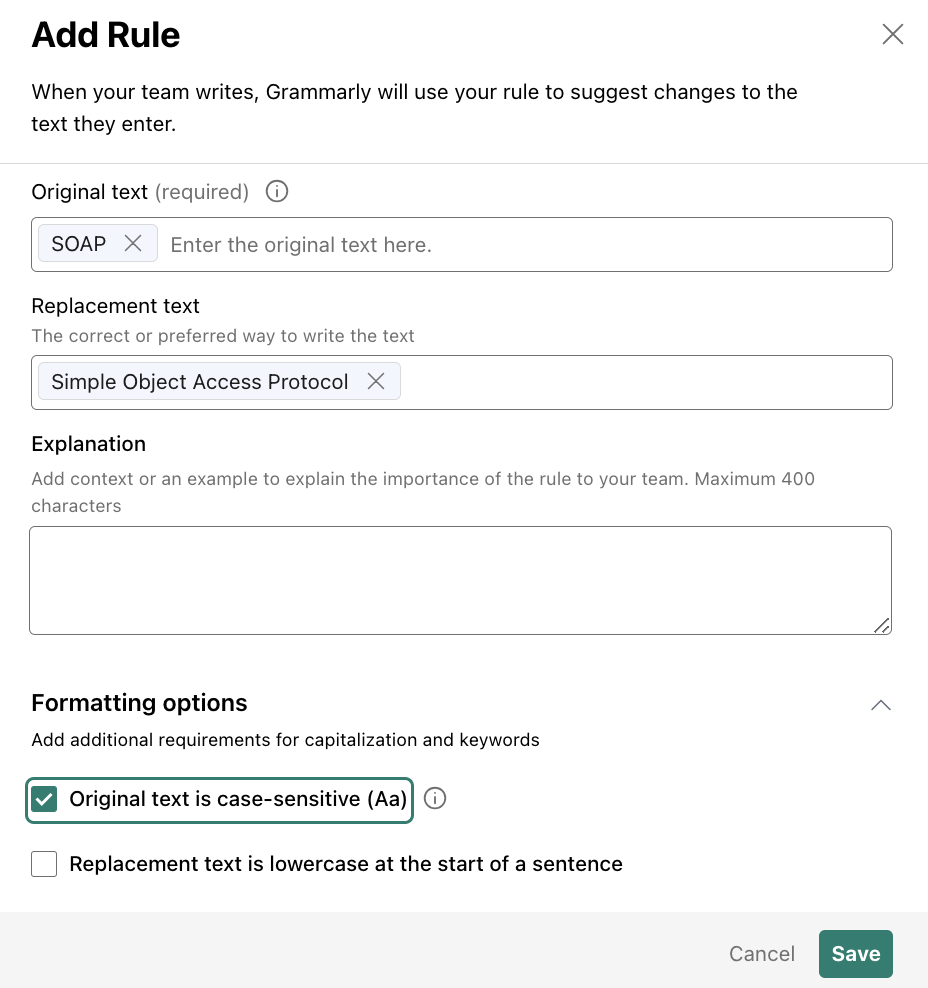This screenshot has height=988, width=928.
Task: Click the 'Original text is case-sensitive (Aa)' label
Action: click(238, 799)
